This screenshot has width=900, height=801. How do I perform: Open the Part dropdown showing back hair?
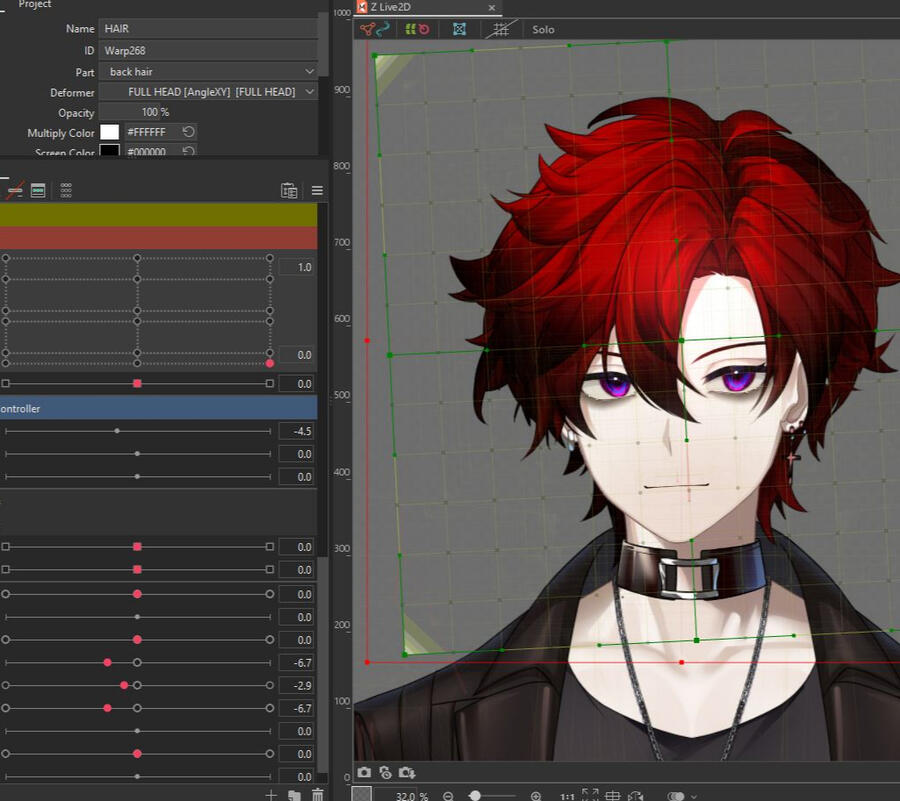click(210, 72)
